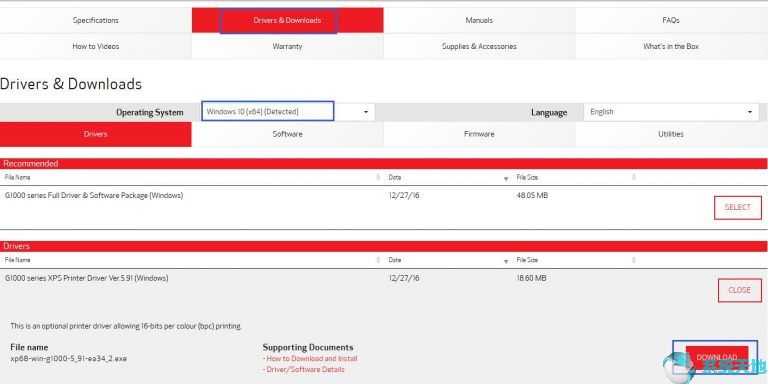Open the Operating System dropdown
Screen dimensions: 768x384
tap(288, 112)
